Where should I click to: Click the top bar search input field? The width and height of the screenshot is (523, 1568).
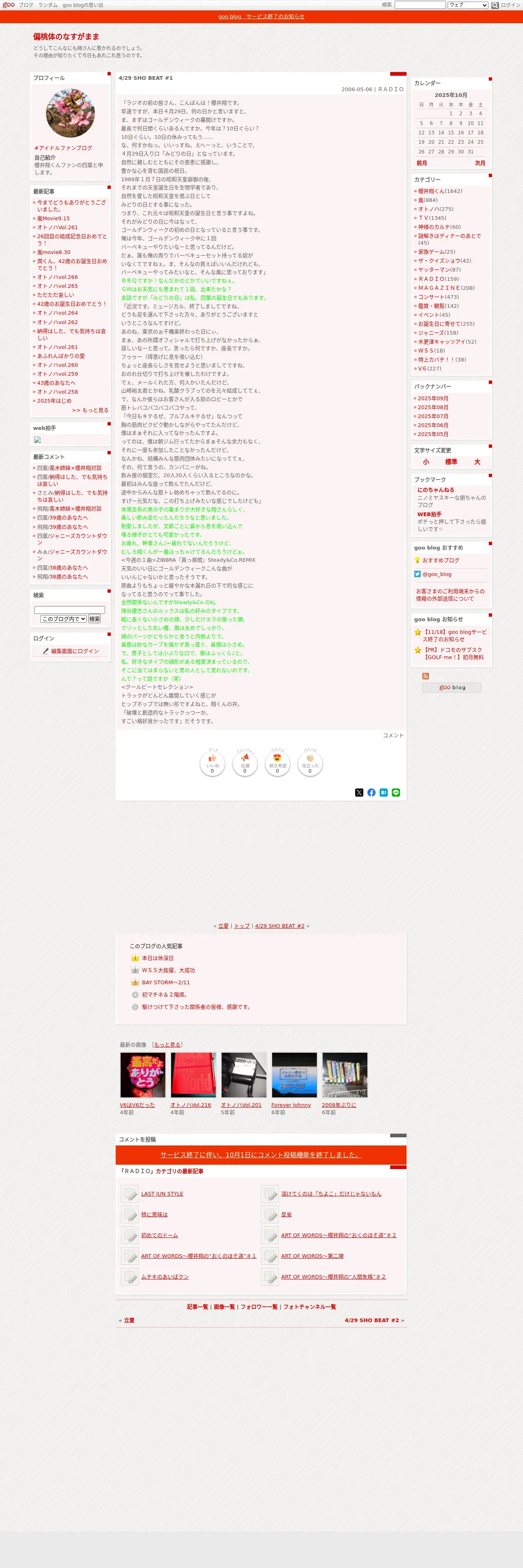click(x=420, y=5)
